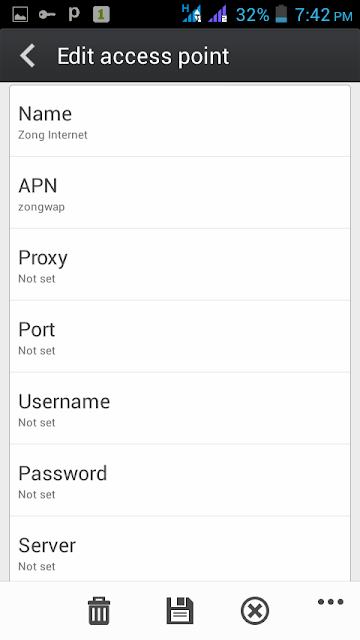Tap the battery icon in status bar
Viewport: 360px width, 640px height.
tap(281, 14)
